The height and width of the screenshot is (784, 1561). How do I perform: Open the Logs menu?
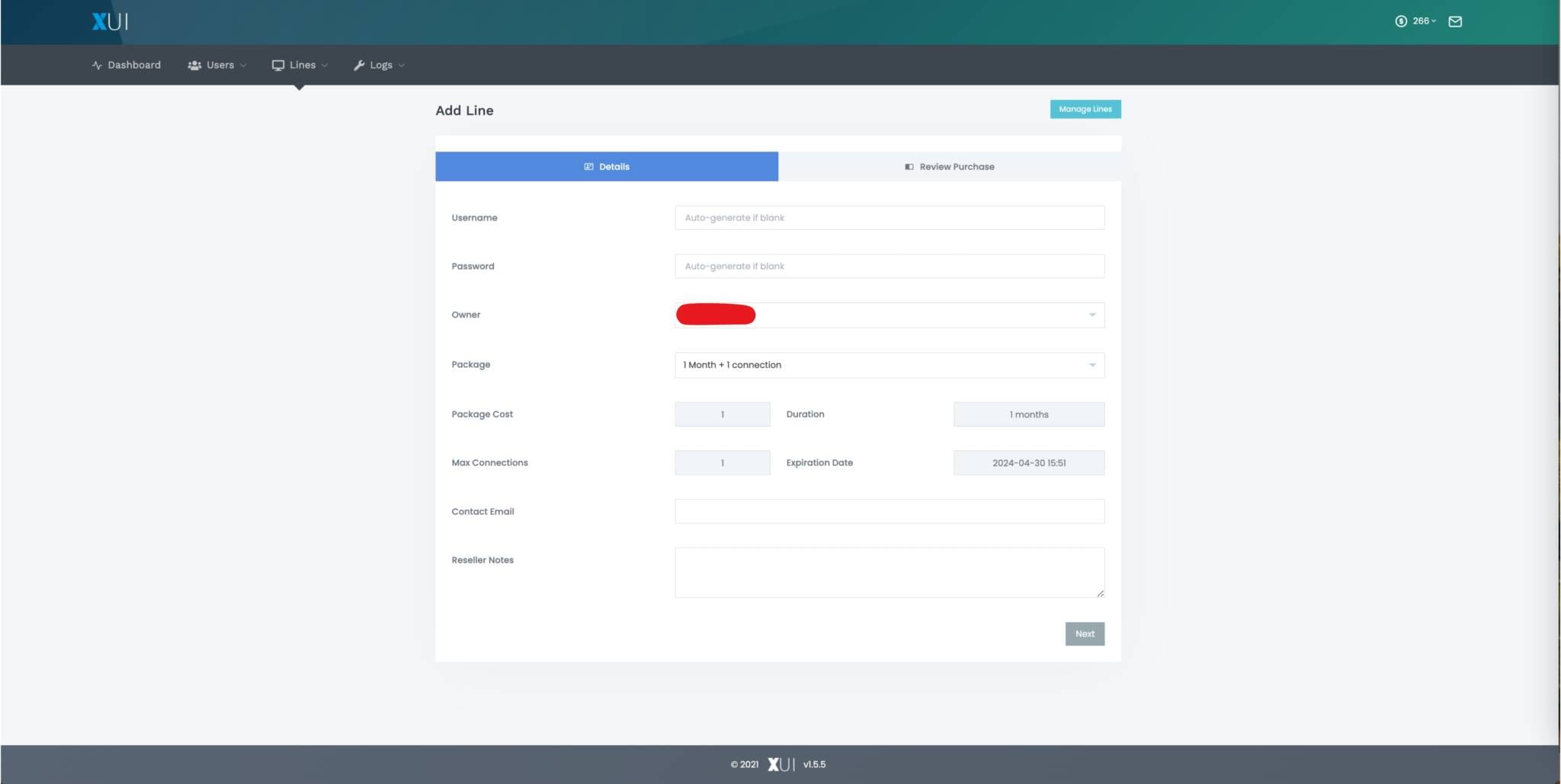click(x=381, y=66)
